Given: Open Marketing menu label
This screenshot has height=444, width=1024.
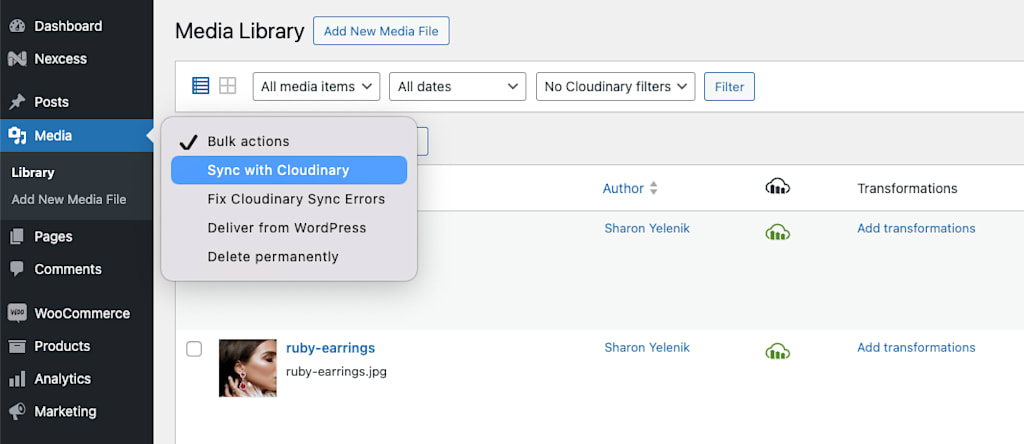Looking at the screenshot, I should [x=65, y=411].
